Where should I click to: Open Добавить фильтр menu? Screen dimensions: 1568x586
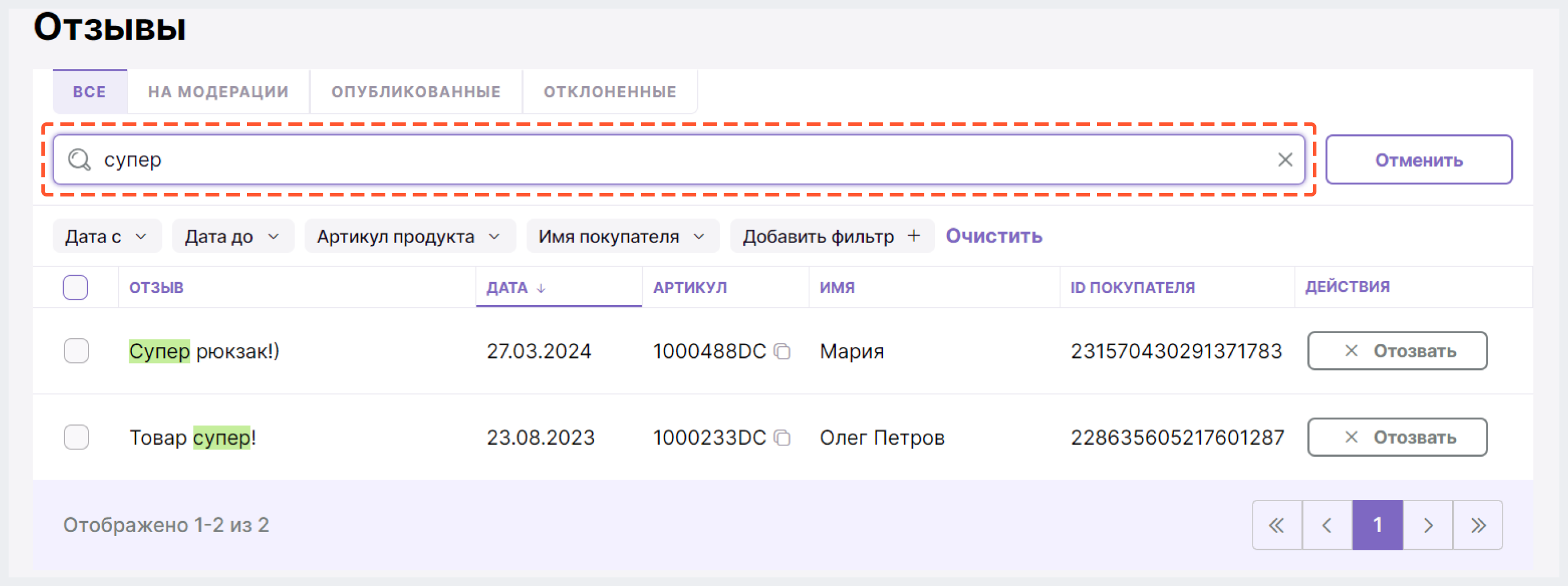click(832, 236)
